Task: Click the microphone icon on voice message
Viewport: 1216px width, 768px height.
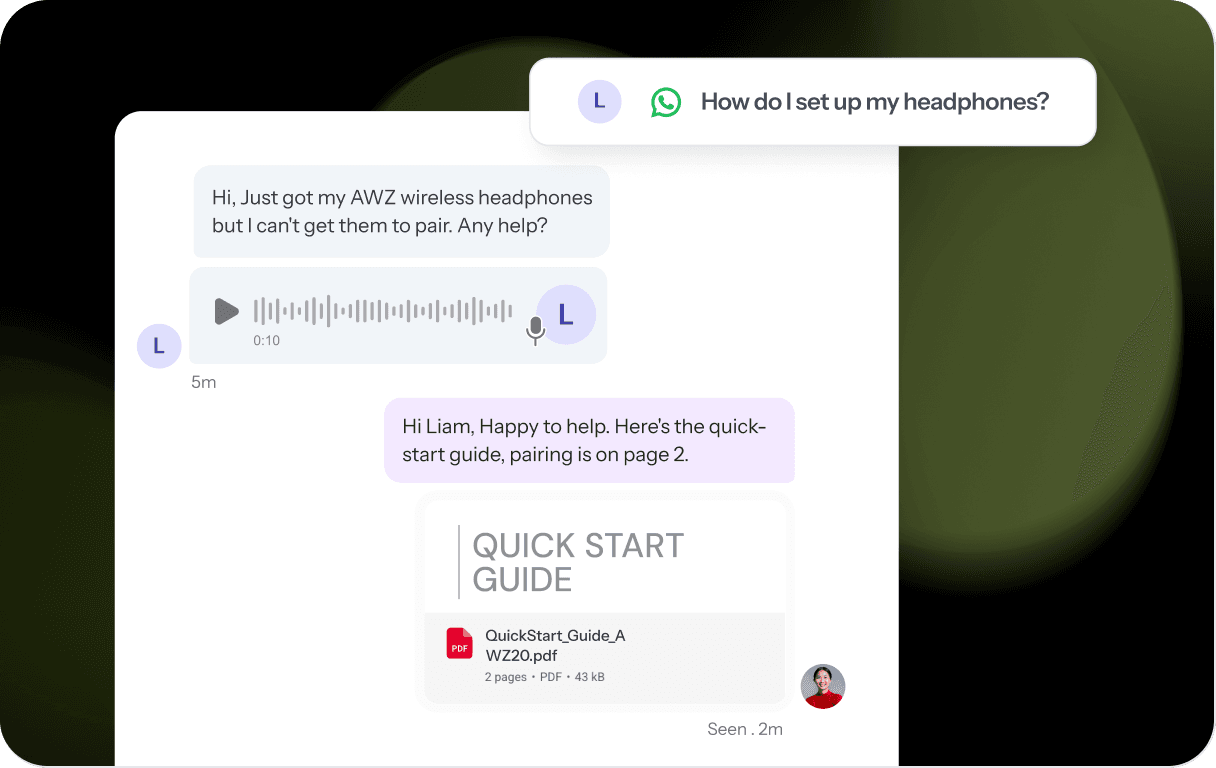Action: click(x=536, y=331)
